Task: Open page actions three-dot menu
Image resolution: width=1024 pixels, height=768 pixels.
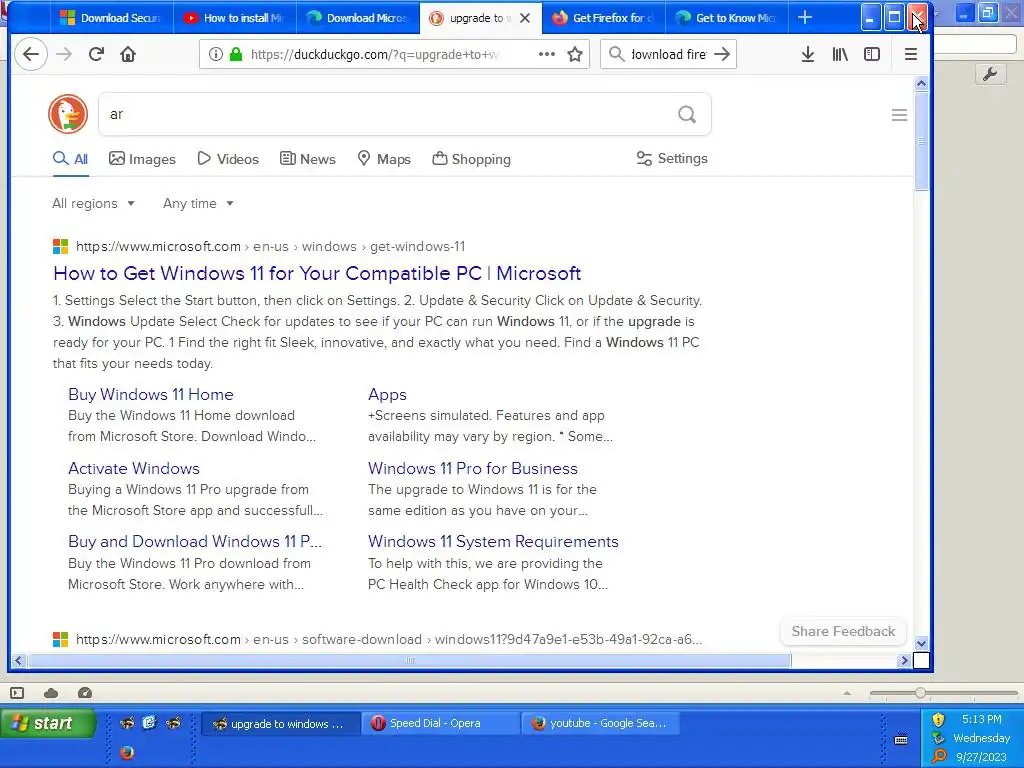Action: 547,54
